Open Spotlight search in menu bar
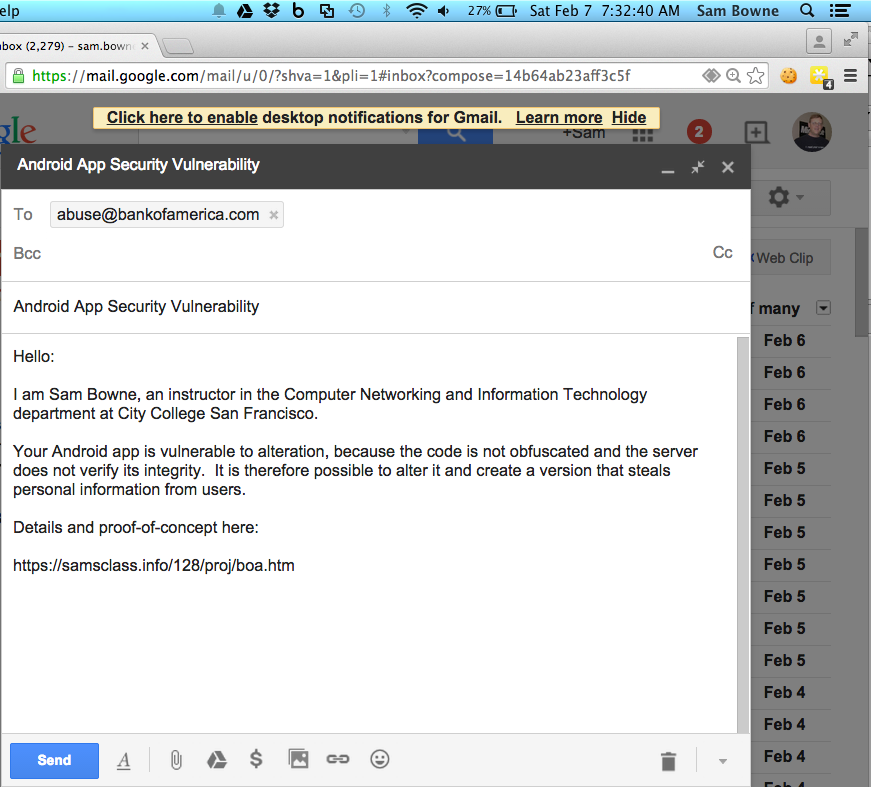This screenshot has height=787, width=871. click(x=807, y=10)
